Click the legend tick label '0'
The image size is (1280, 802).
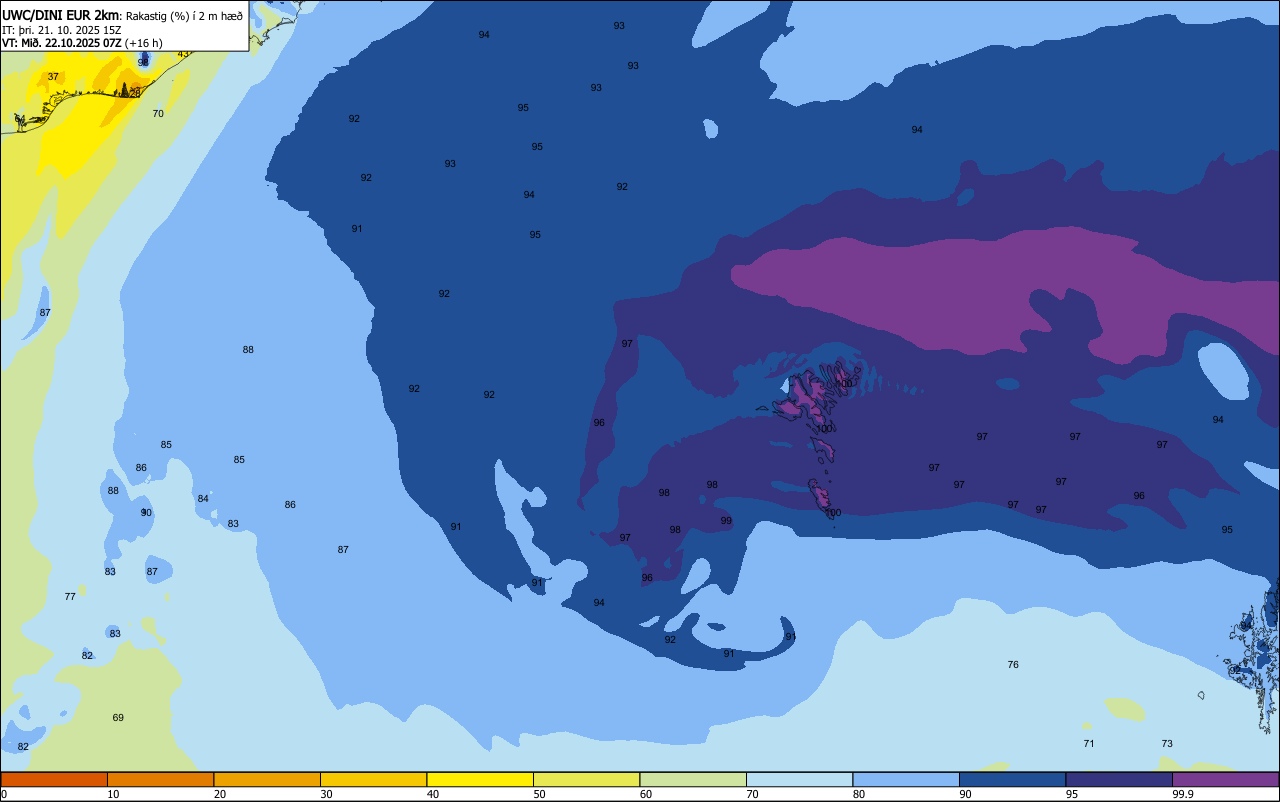4,794
